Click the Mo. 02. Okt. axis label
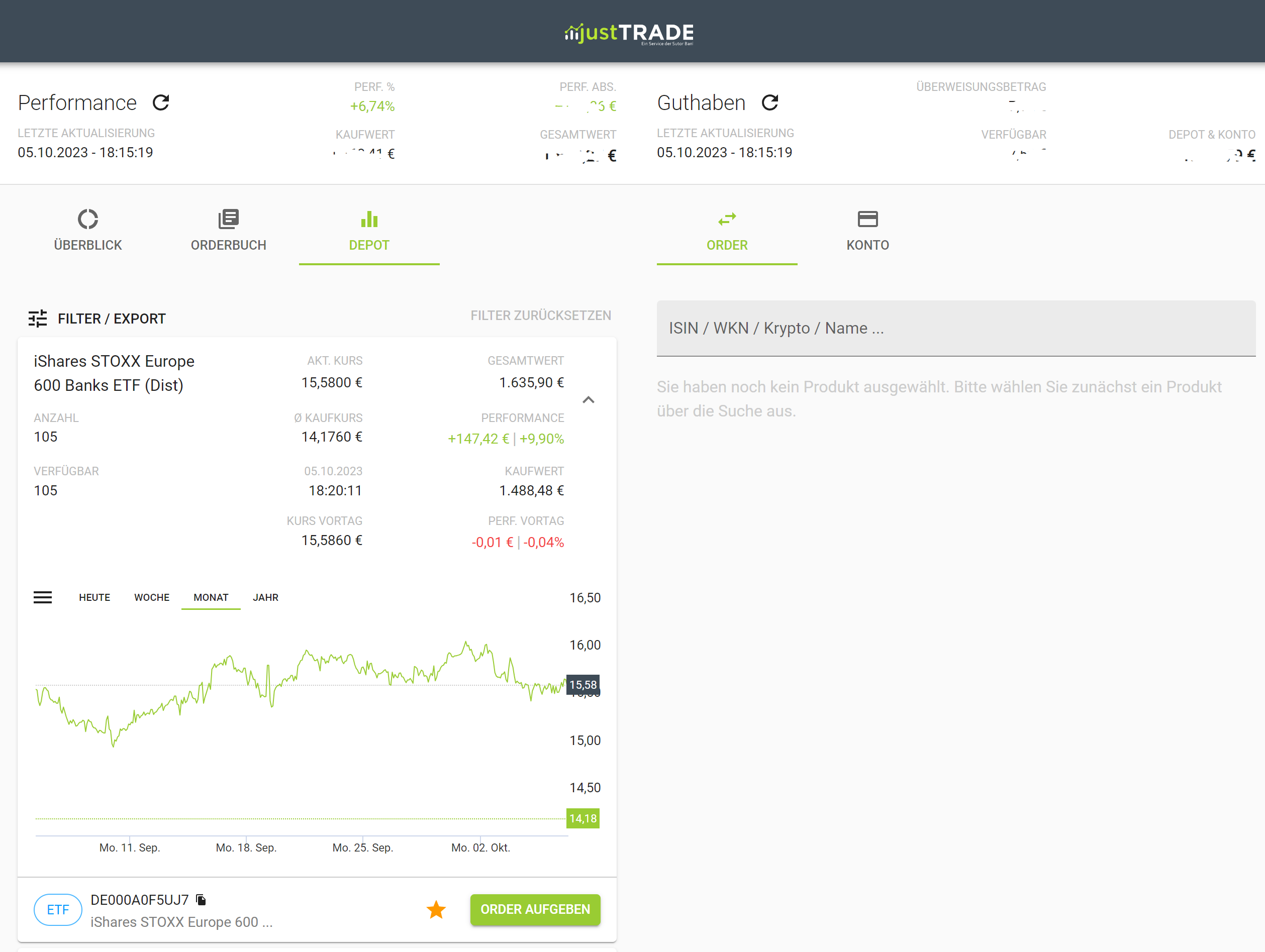Image resolution: width=1265 pixels, height=952 pixels. (480, 848)
